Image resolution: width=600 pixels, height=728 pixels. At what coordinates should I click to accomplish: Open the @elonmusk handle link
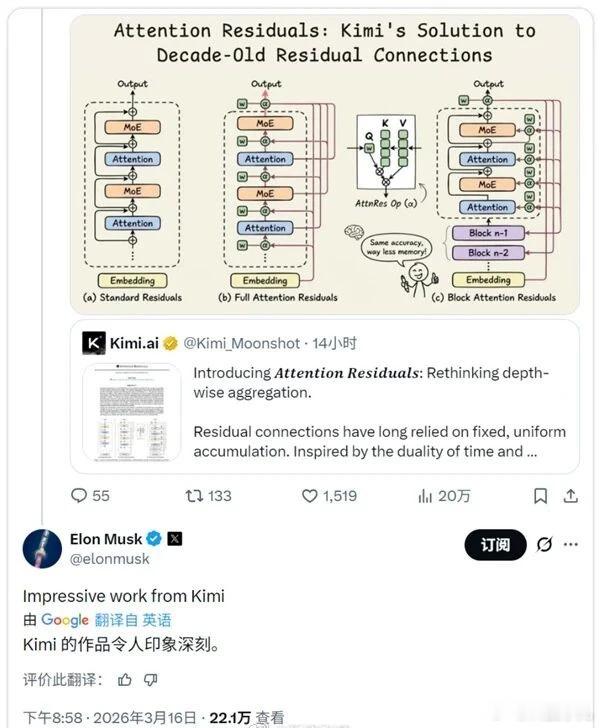[110, 559]
